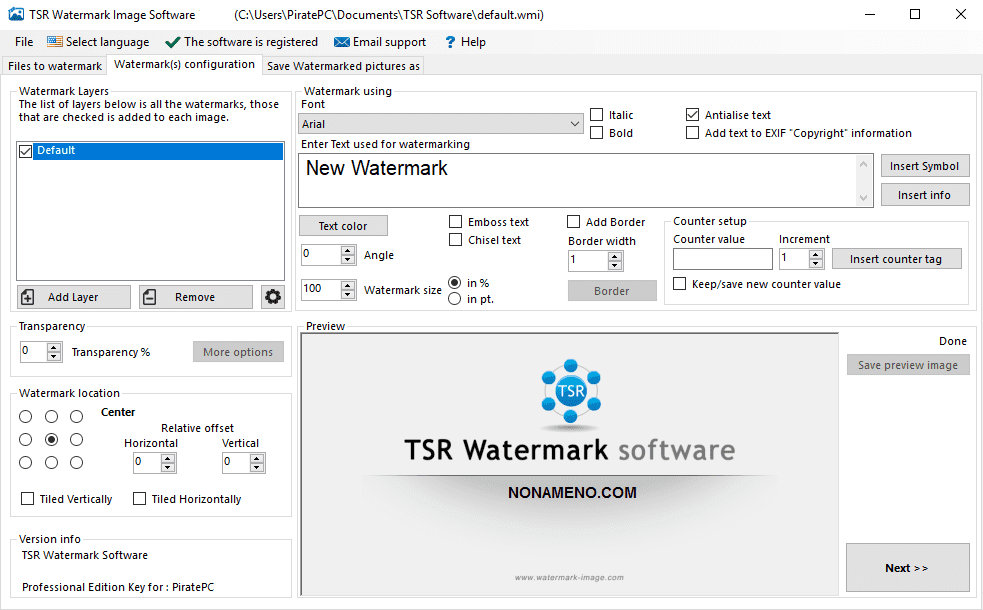Click the layer settings gear icon
Image resolution: width=983 pixels, height=610 pixels.
tap(272, 297)
